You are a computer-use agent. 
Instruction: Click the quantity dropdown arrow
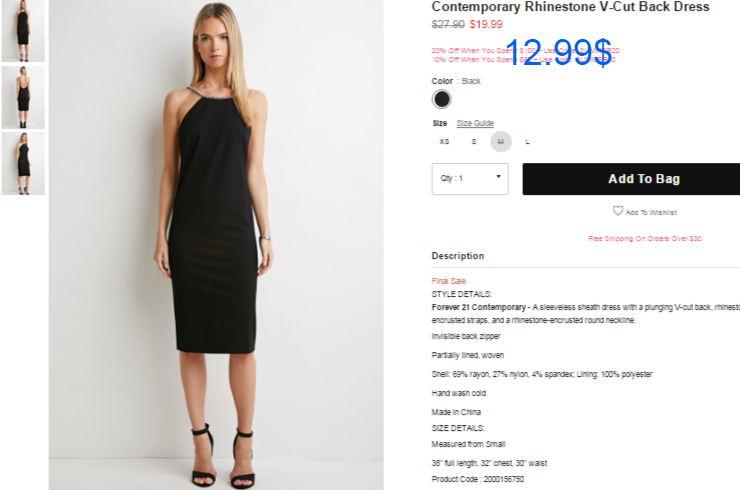(x=498, y=177)
